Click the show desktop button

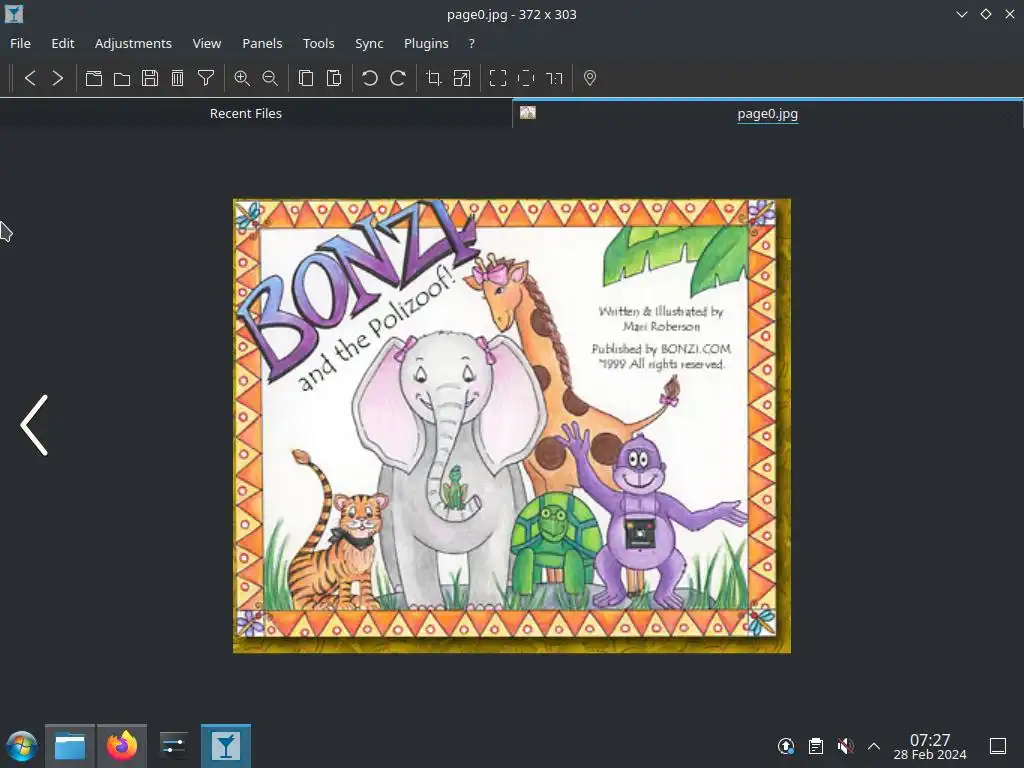998,746
